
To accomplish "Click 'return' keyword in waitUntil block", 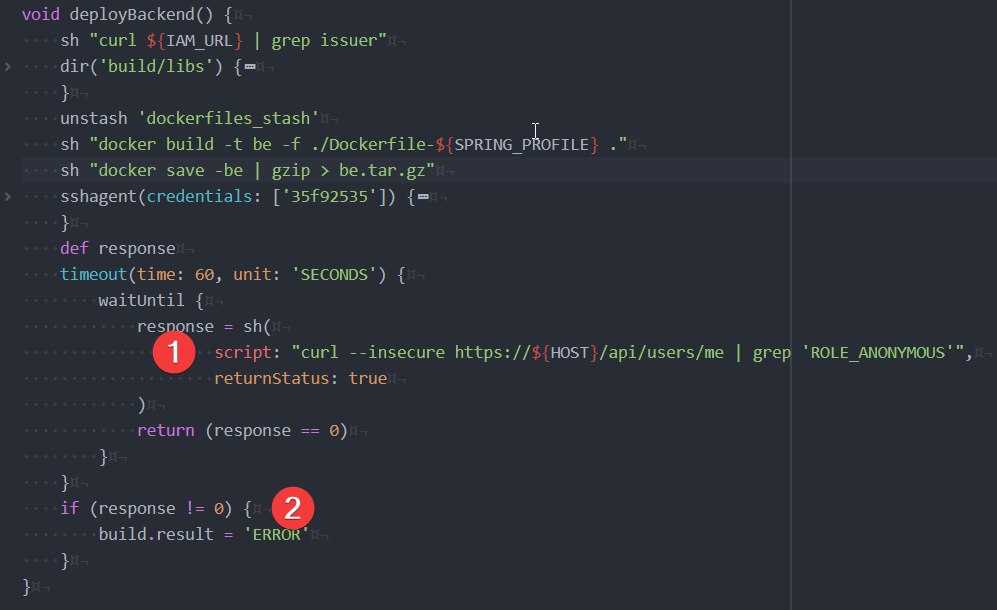I will point(166,431).
